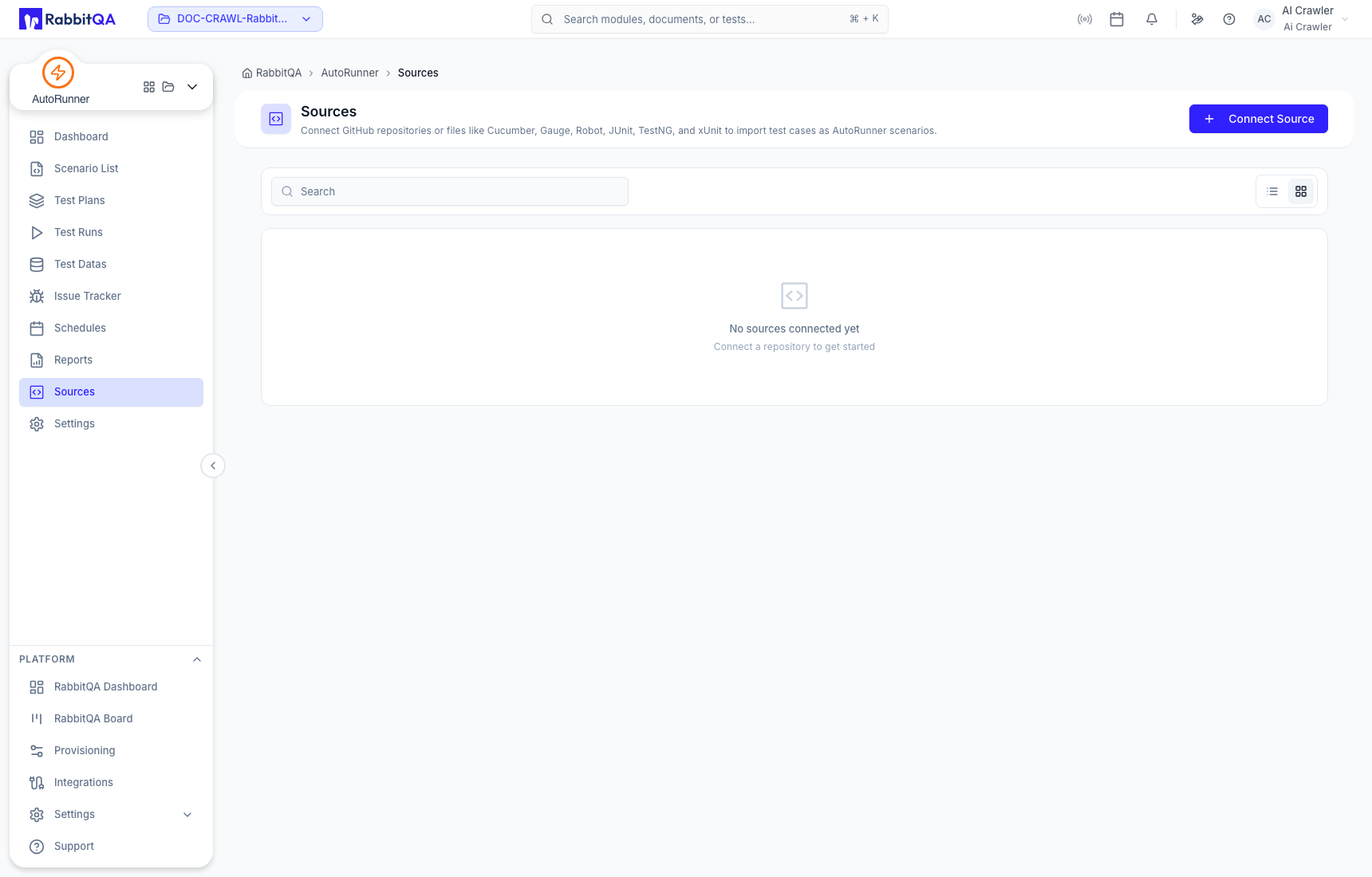1372x877 pixels.
Task: Click the Reports chart file icon
Action: point(37,360)
